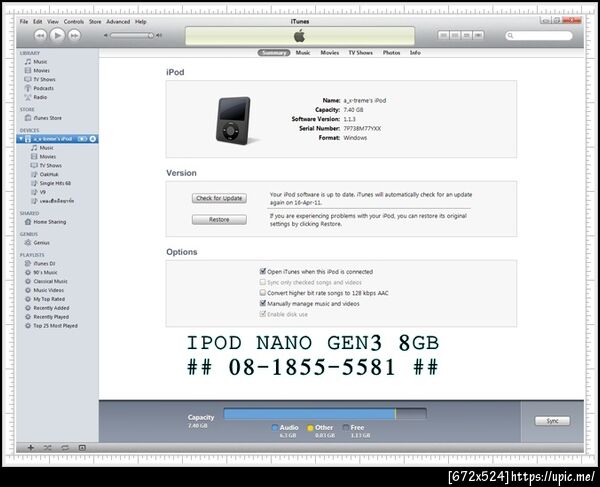Screen dimensions: 600x487
Task: Show the artwork viewer button
Action: pos(82,448)
